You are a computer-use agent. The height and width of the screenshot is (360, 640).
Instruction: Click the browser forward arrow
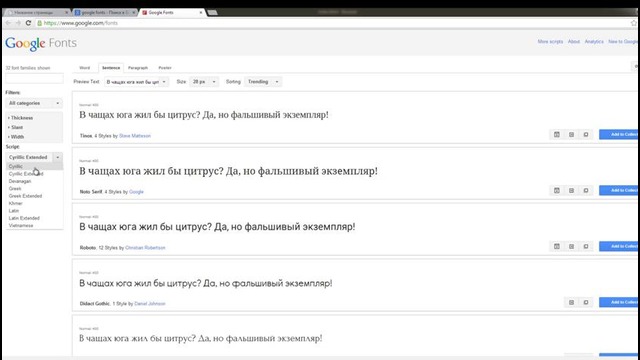tap(18, 23)
